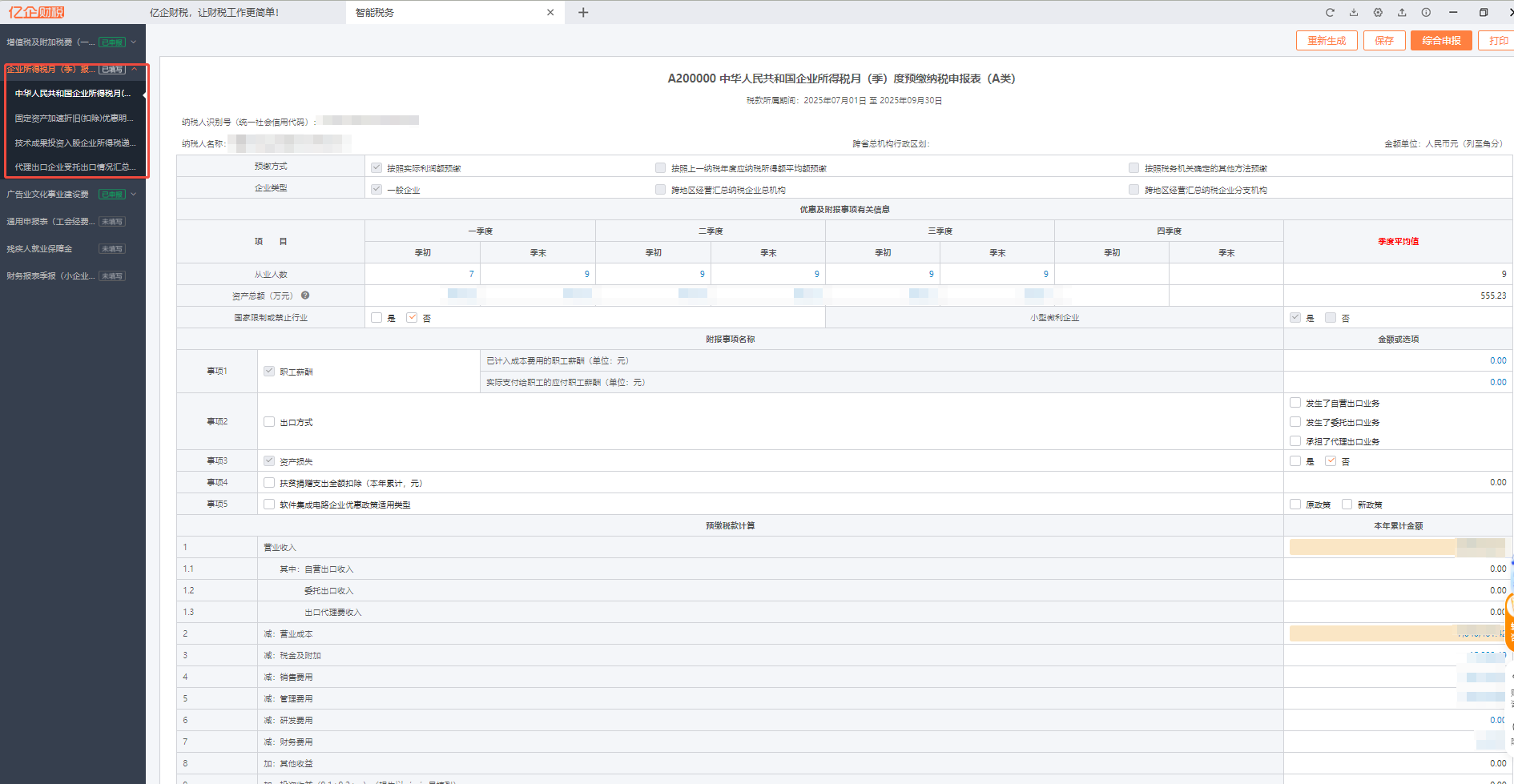
Task: Click the 营业收入 amount field
Action: 1372,547
